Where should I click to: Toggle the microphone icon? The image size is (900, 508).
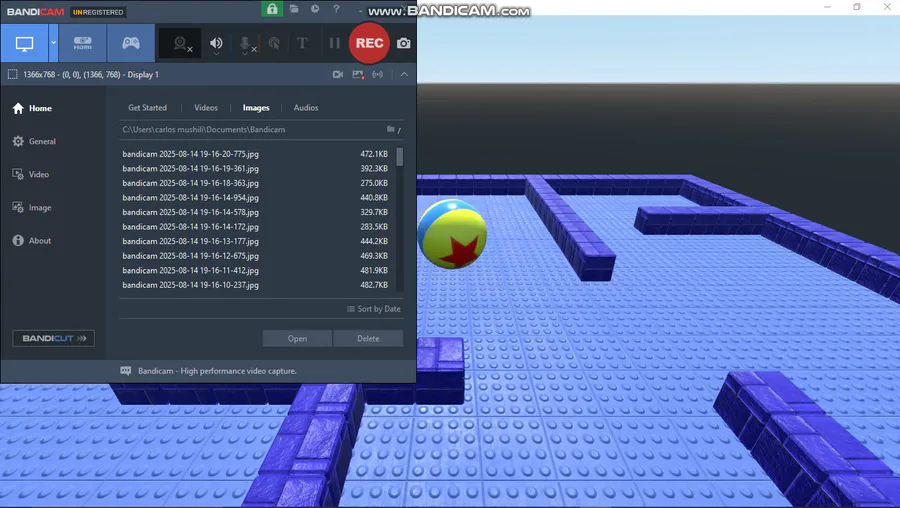pyautogui.click(x=245, y=42)
